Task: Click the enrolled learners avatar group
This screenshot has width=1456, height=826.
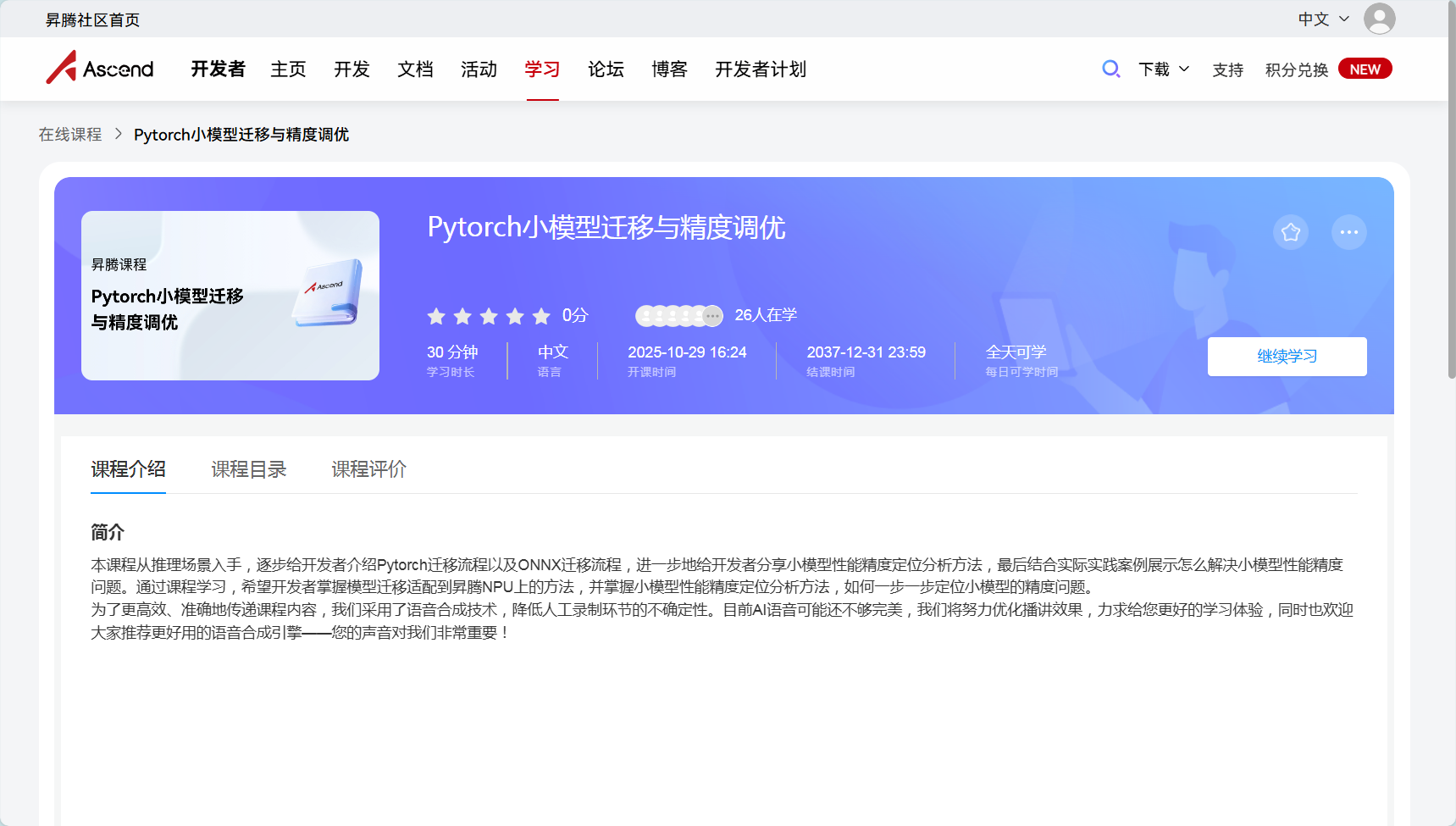Action: [x=678, y=316]
